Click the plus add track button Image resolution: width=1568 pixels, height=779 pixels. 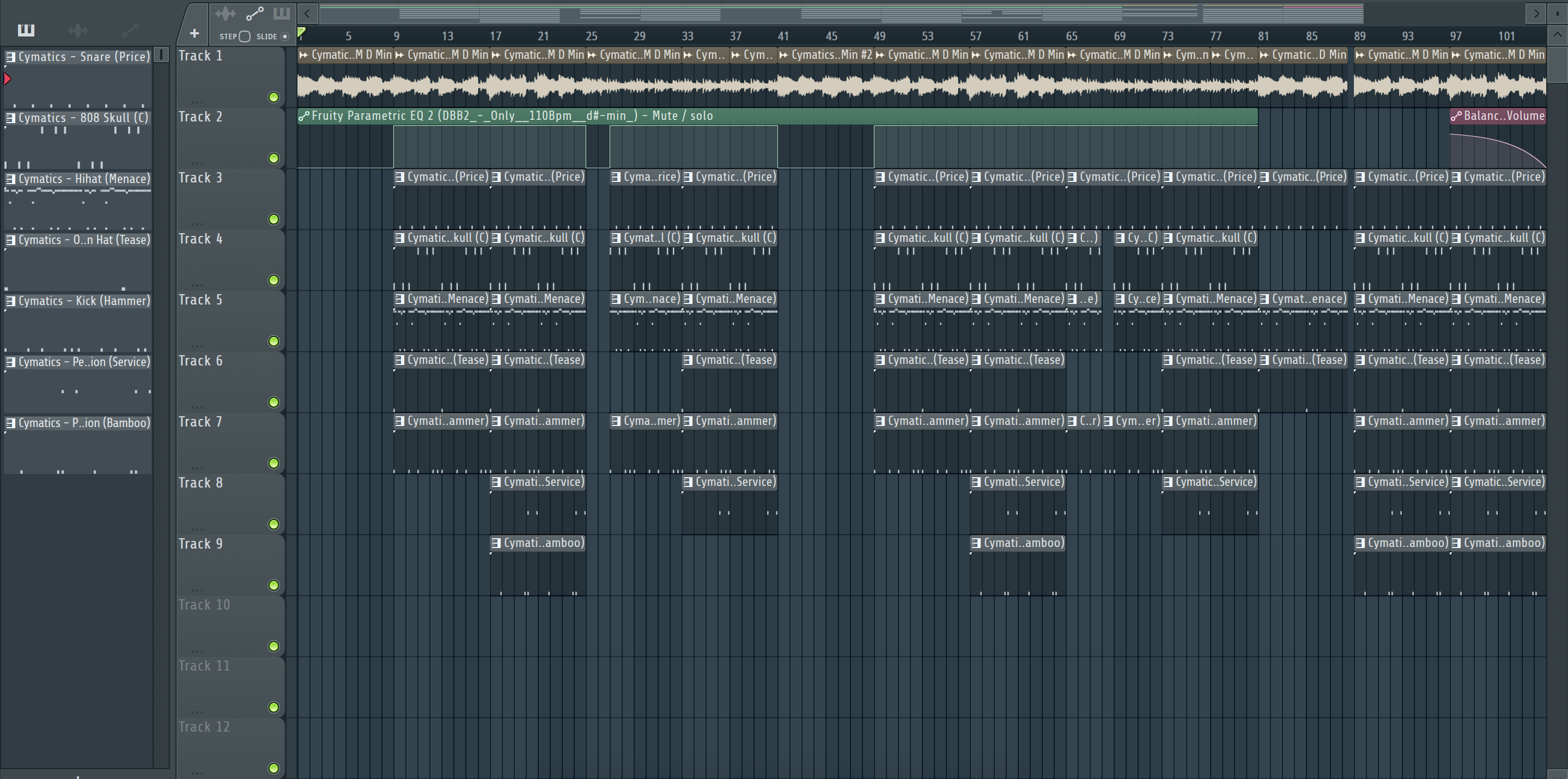(194, 33)
